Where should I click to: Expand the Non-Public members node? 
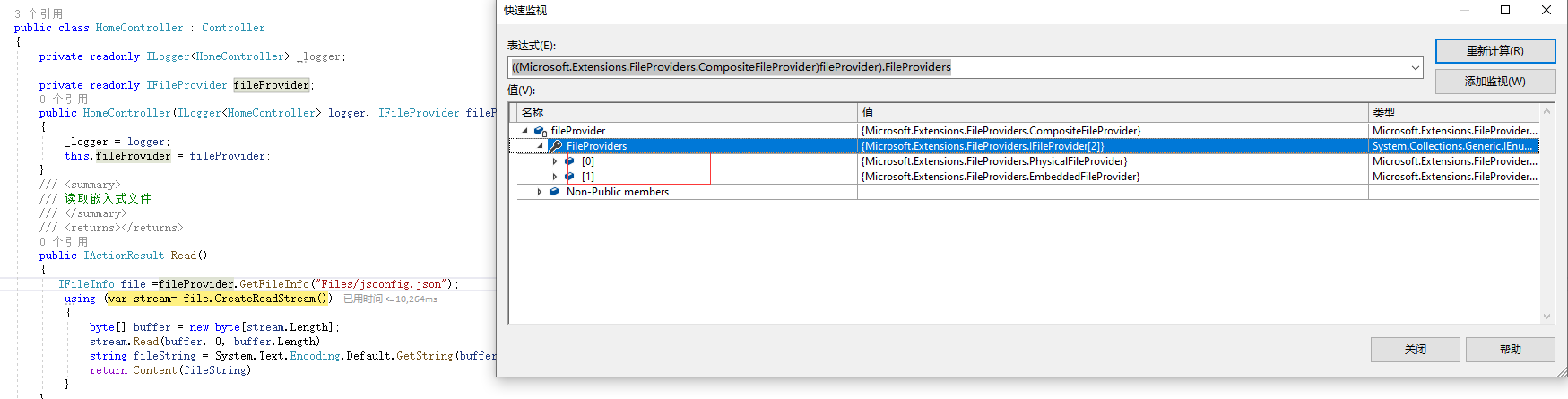click(x=539, y=192)
